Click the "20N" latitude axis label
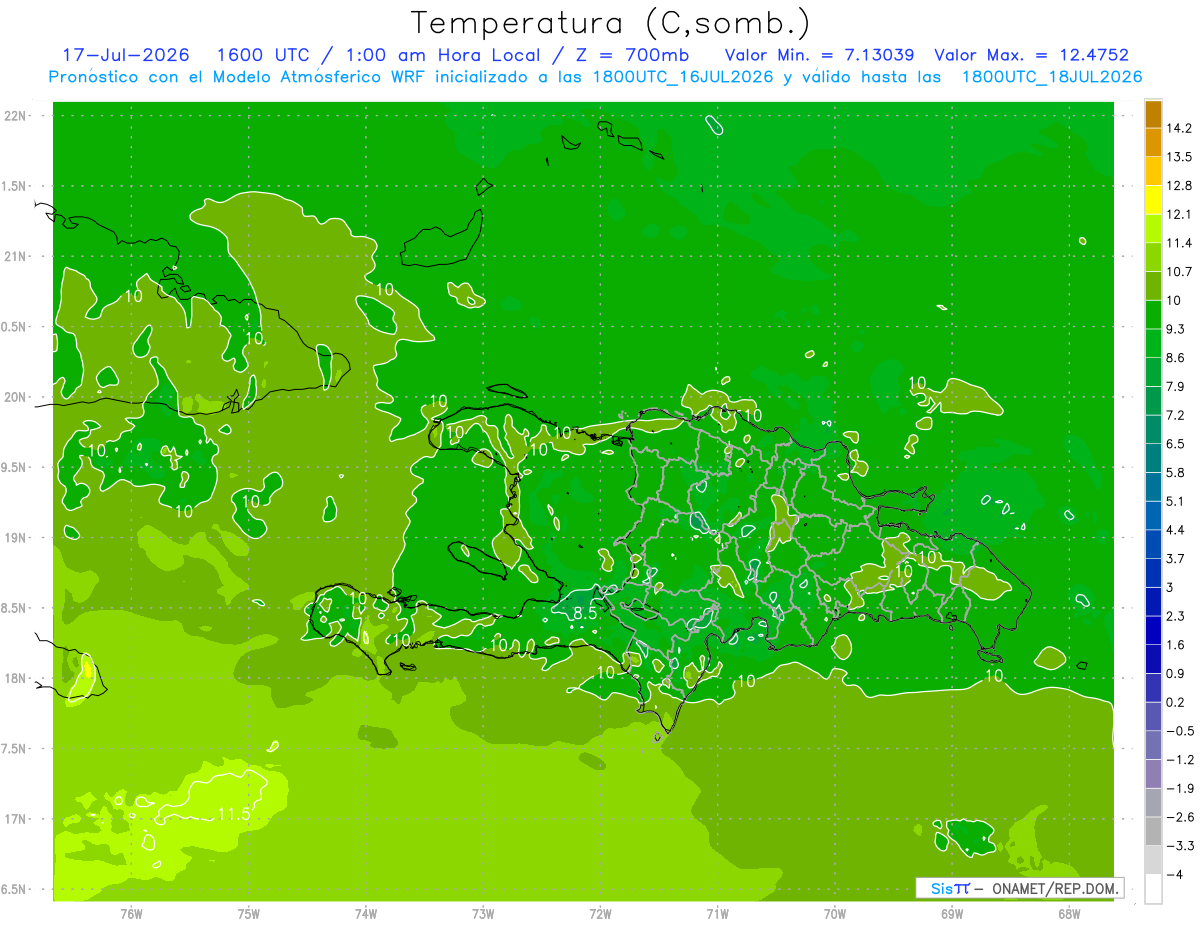The image size is (1200, 927). tap(15, 397)
